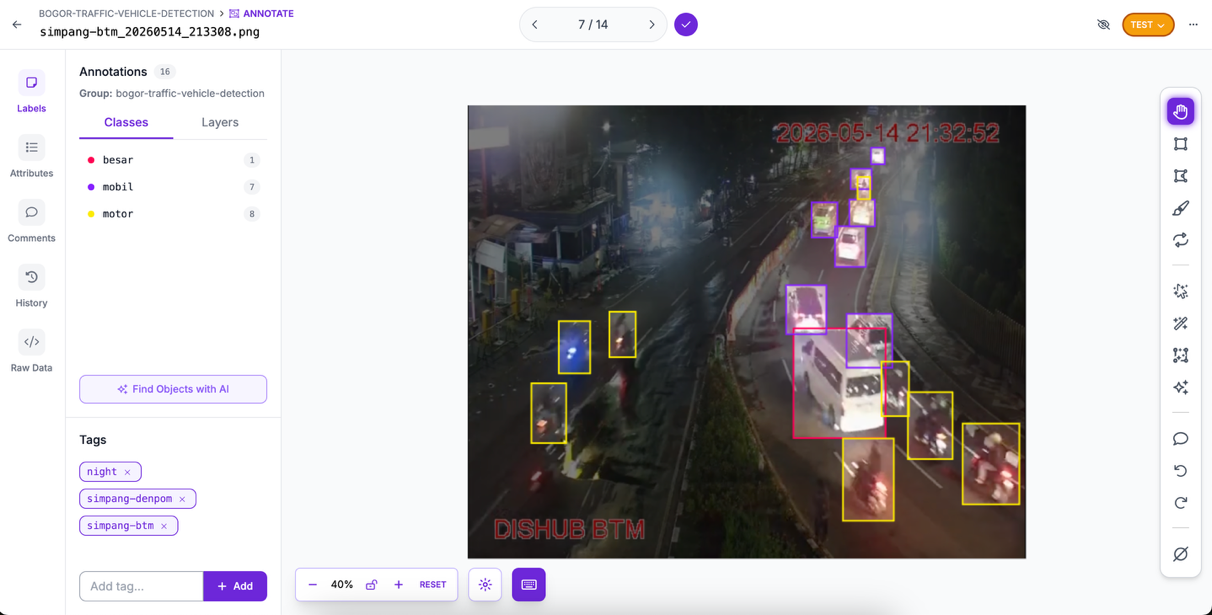Click the filename simpang-btm_20260514_213308.png
This screenshot has height=615, width=1212.
150,32
